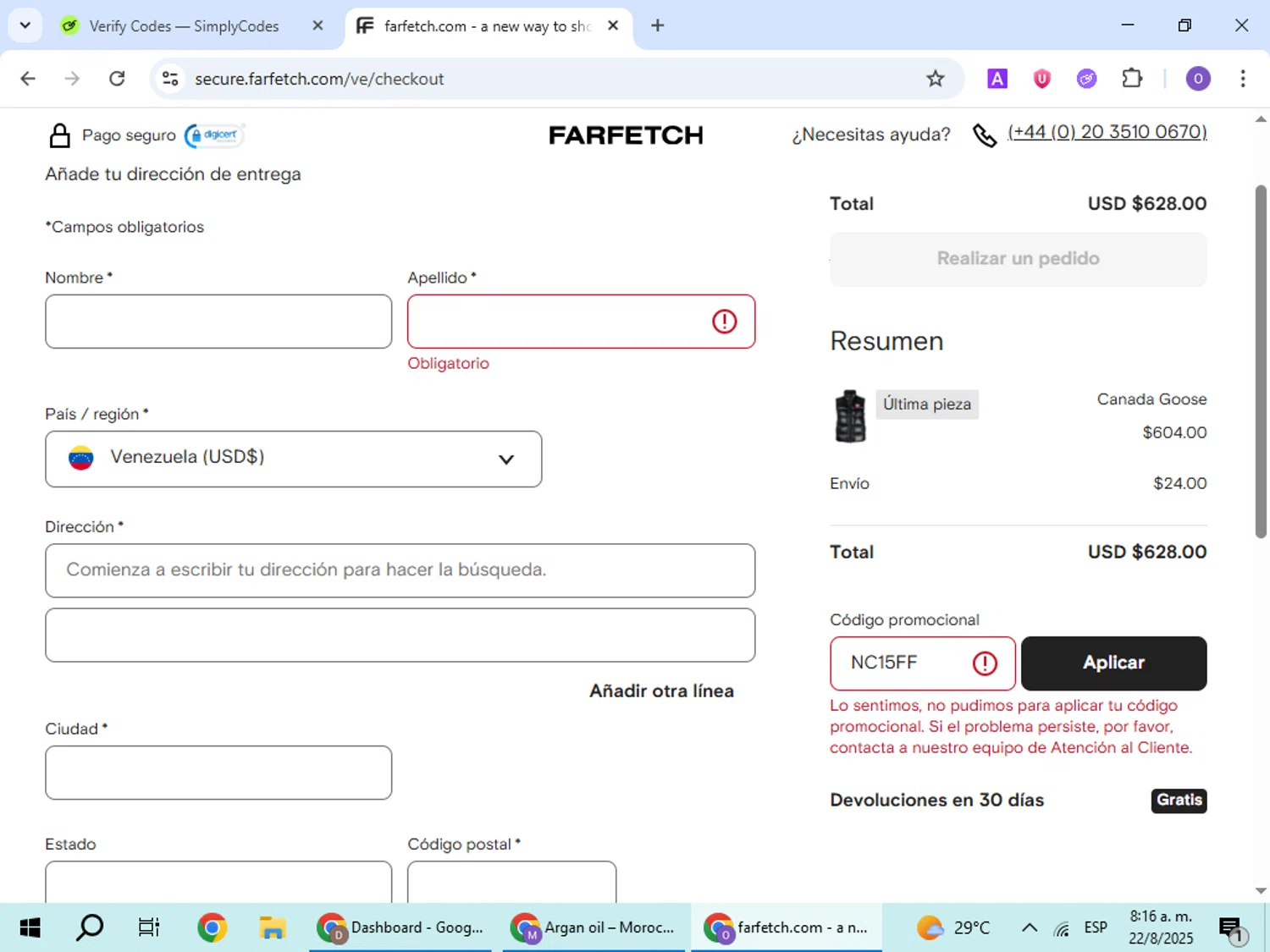Click the Pago seguro padlock icon
This screenshot has width=1270, height=952.
(59, 135)
